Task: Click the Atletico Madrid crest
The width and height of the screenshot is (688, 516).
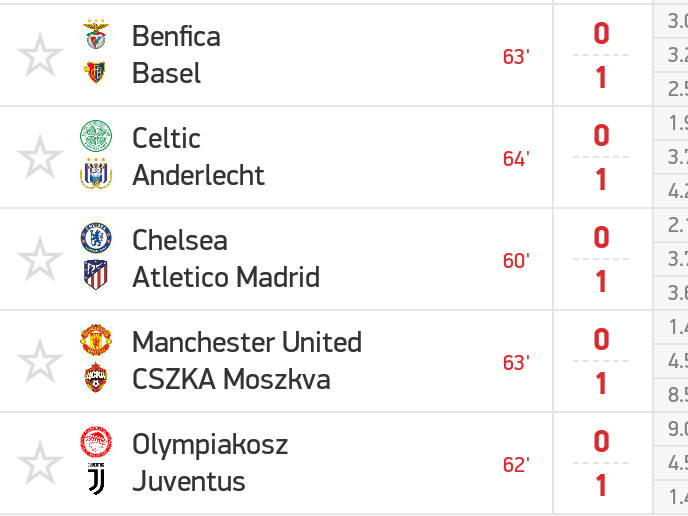Action: (96, 275)
